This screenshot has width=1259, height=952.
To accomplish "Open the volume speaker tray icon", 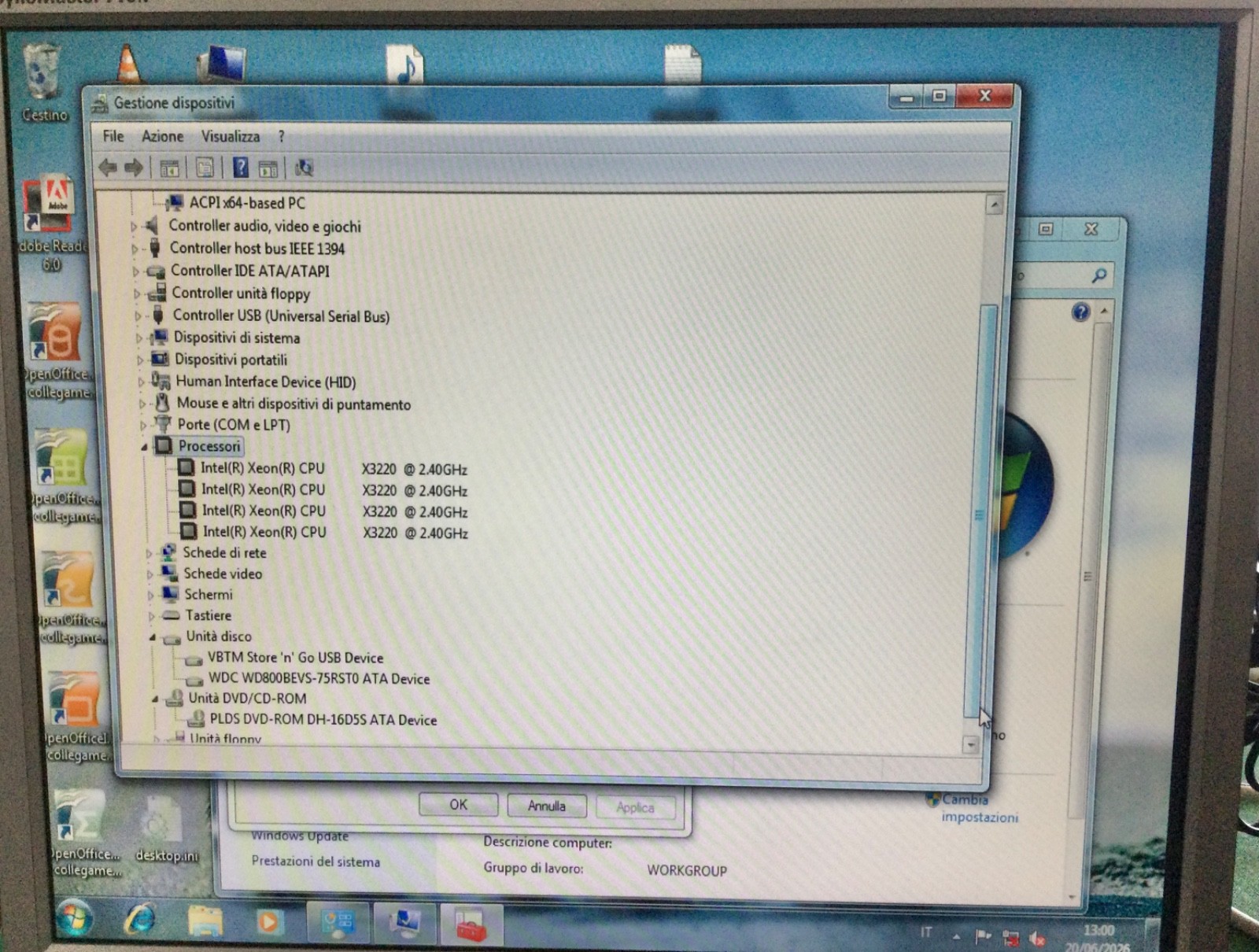I will [1038, 938].
